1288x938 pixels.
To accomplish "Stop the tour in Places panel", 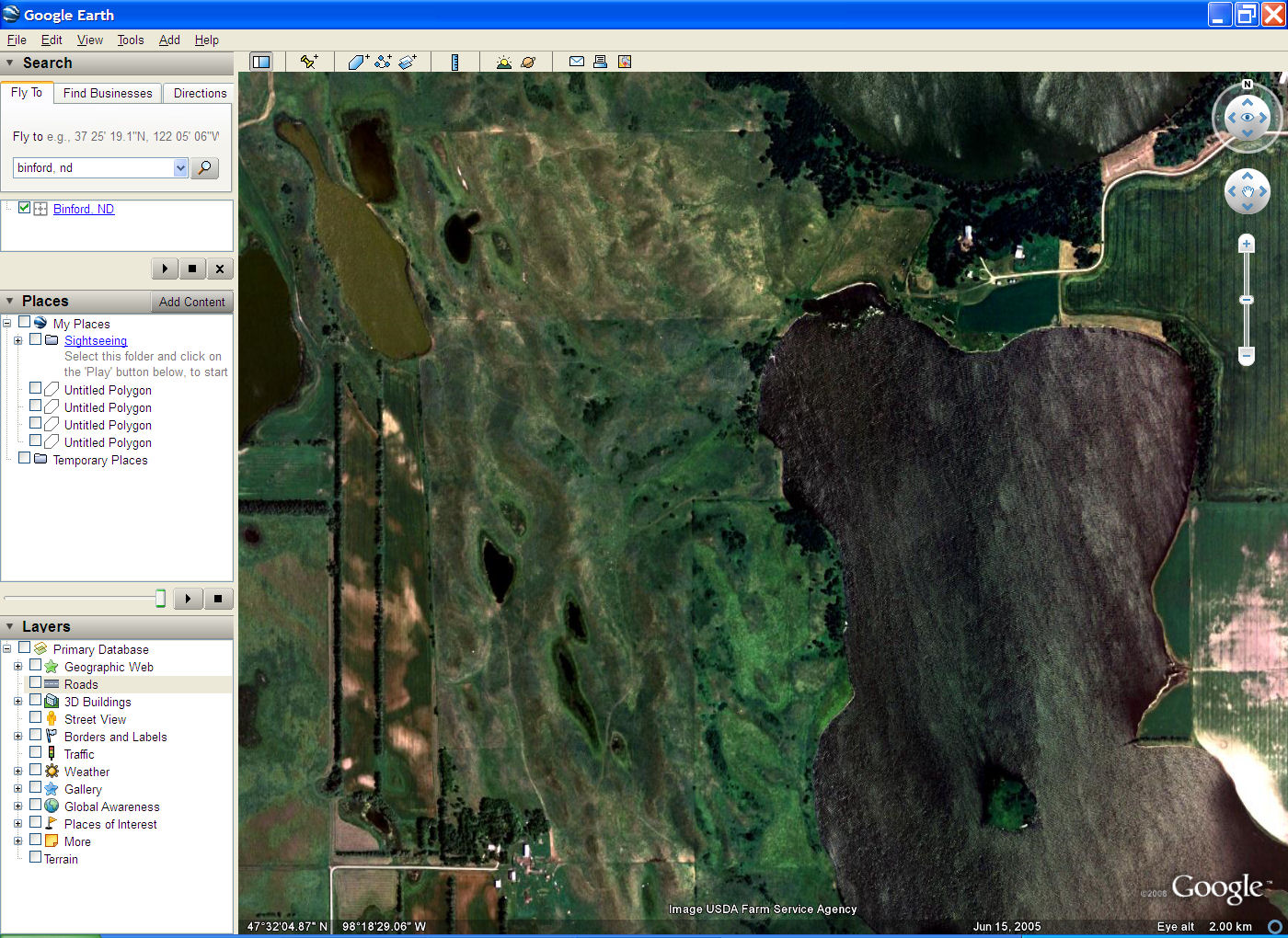I will click(x=218, y=599).
